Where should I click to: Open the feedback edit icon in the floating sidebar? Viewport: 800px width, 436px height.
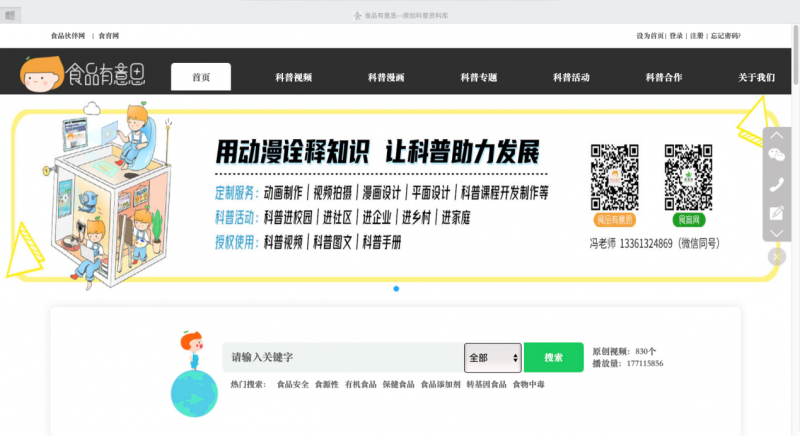[x=777, y=213]
